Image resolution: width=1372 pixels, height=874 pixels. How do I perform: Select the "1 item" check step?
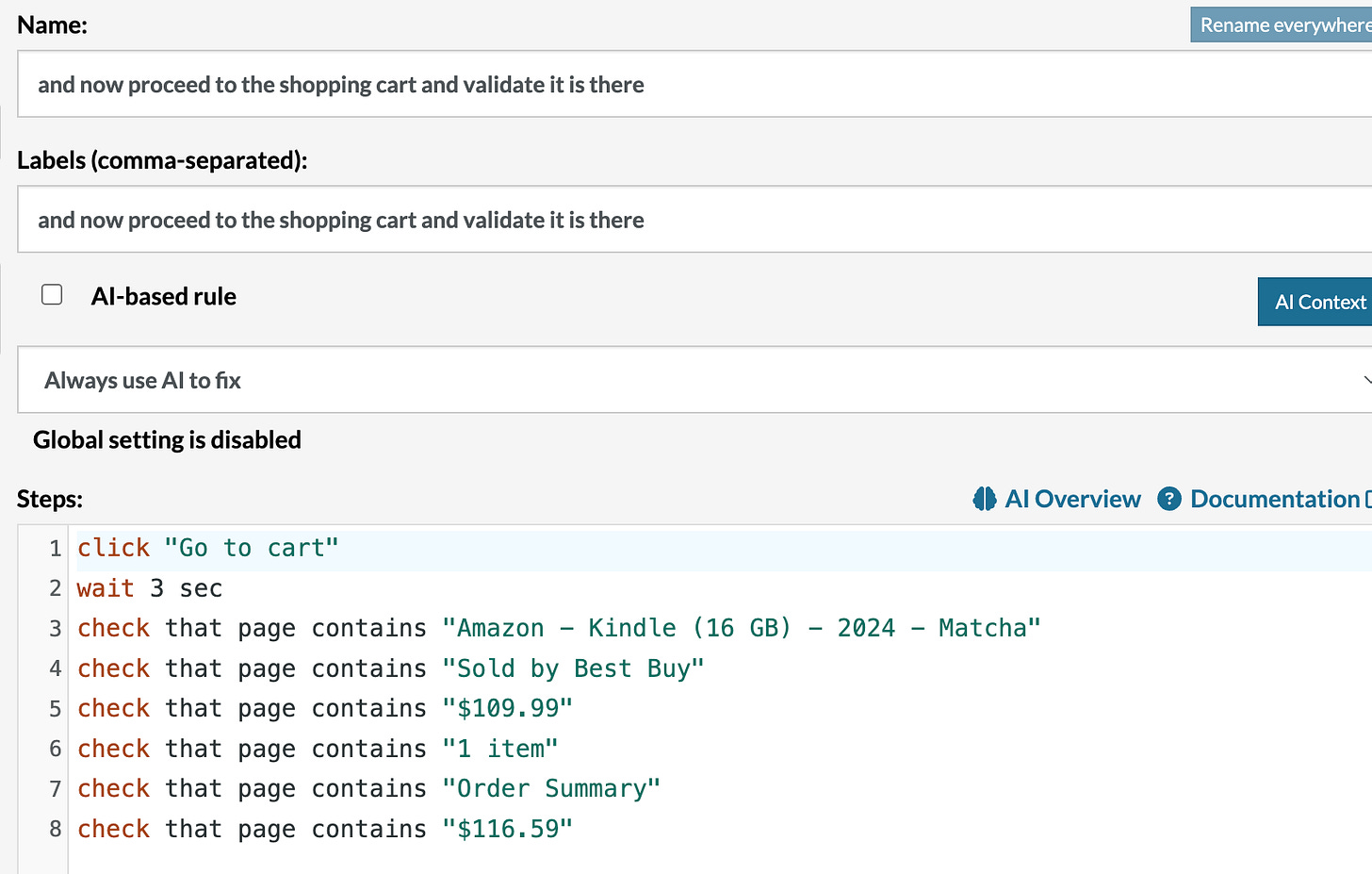[x=318, y=749]
